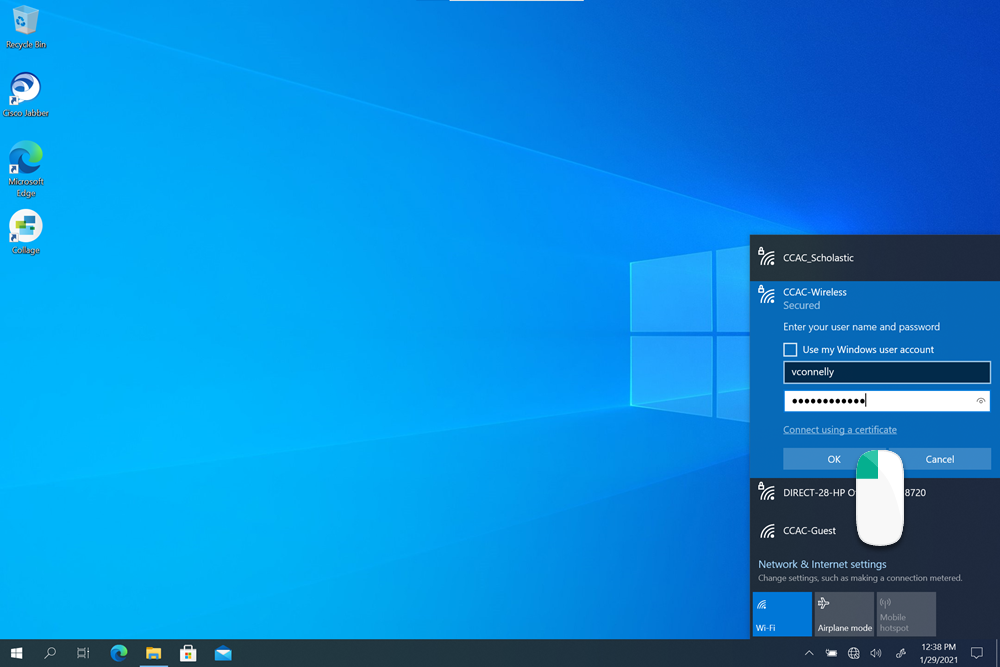Screen dimensions: 1000x667
Task: Click the Windows Ink pen tray icon
Action: pyautogui.click(x=901, y=653)
